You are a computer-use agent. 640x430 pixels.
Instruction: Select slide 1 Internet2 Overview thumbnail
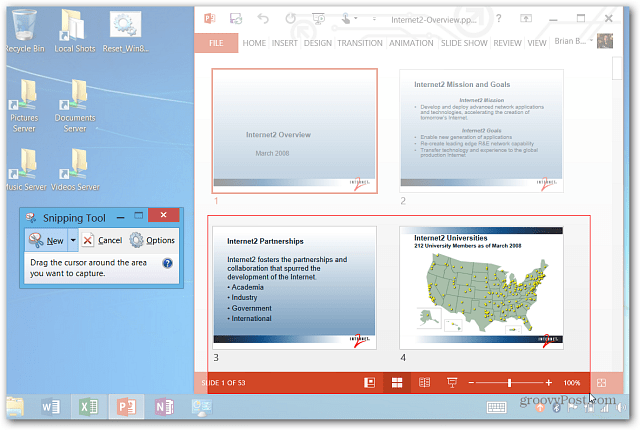coord(294,131)
